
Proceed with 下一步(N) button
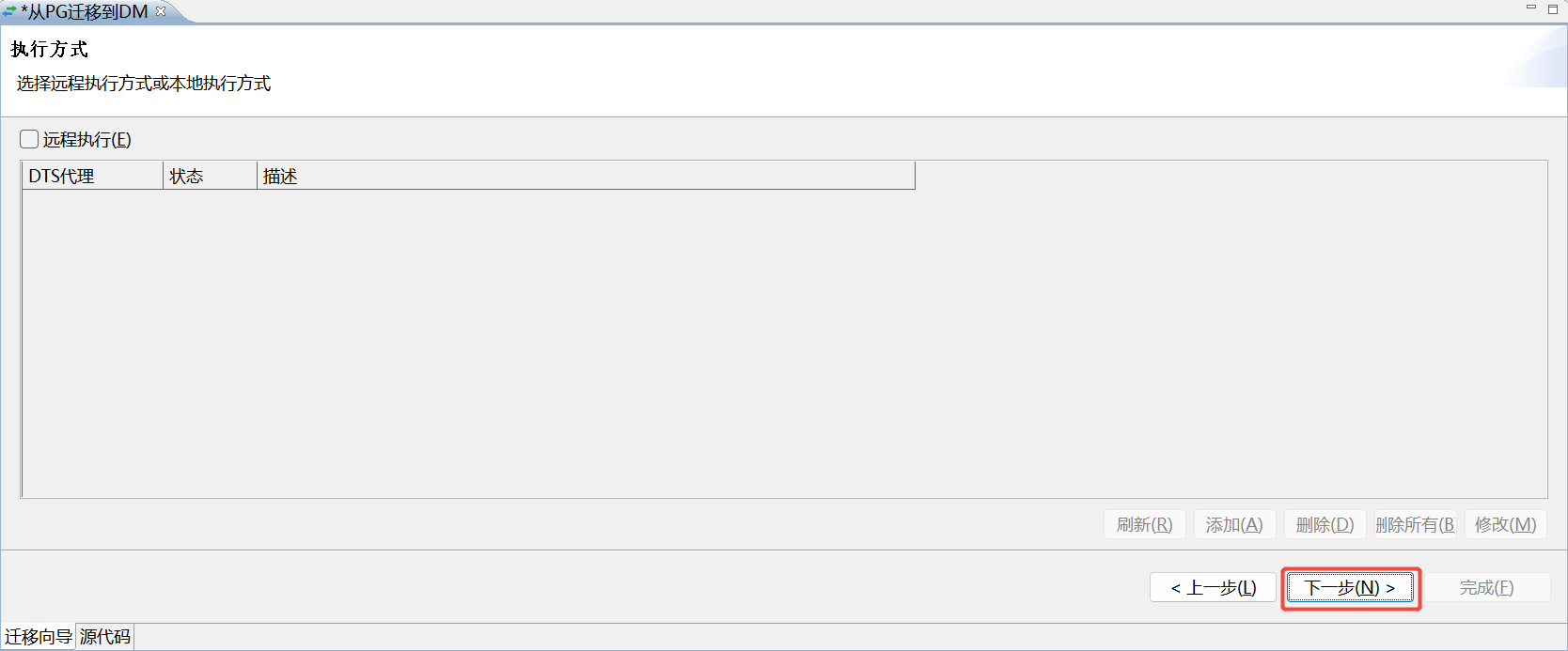[1350, 587]
